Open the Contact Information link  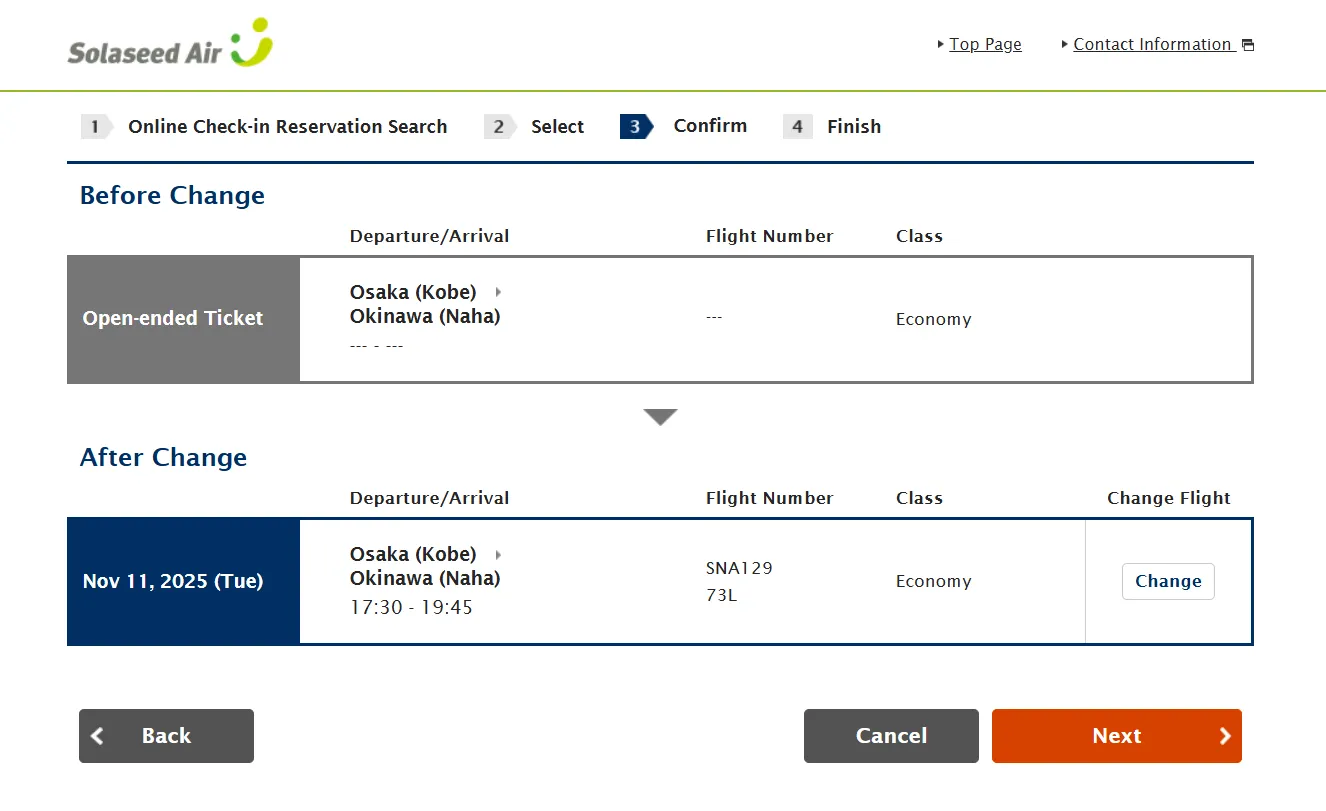click(x=1152, y=44)
